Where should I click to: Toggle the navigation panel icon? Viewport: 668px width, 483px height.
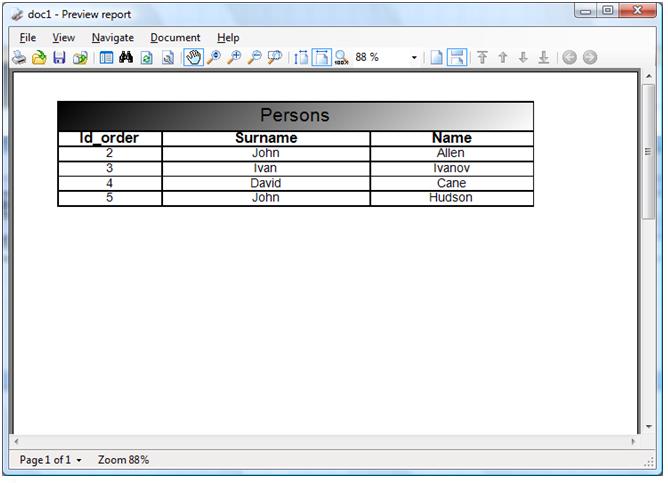point(106,58)
